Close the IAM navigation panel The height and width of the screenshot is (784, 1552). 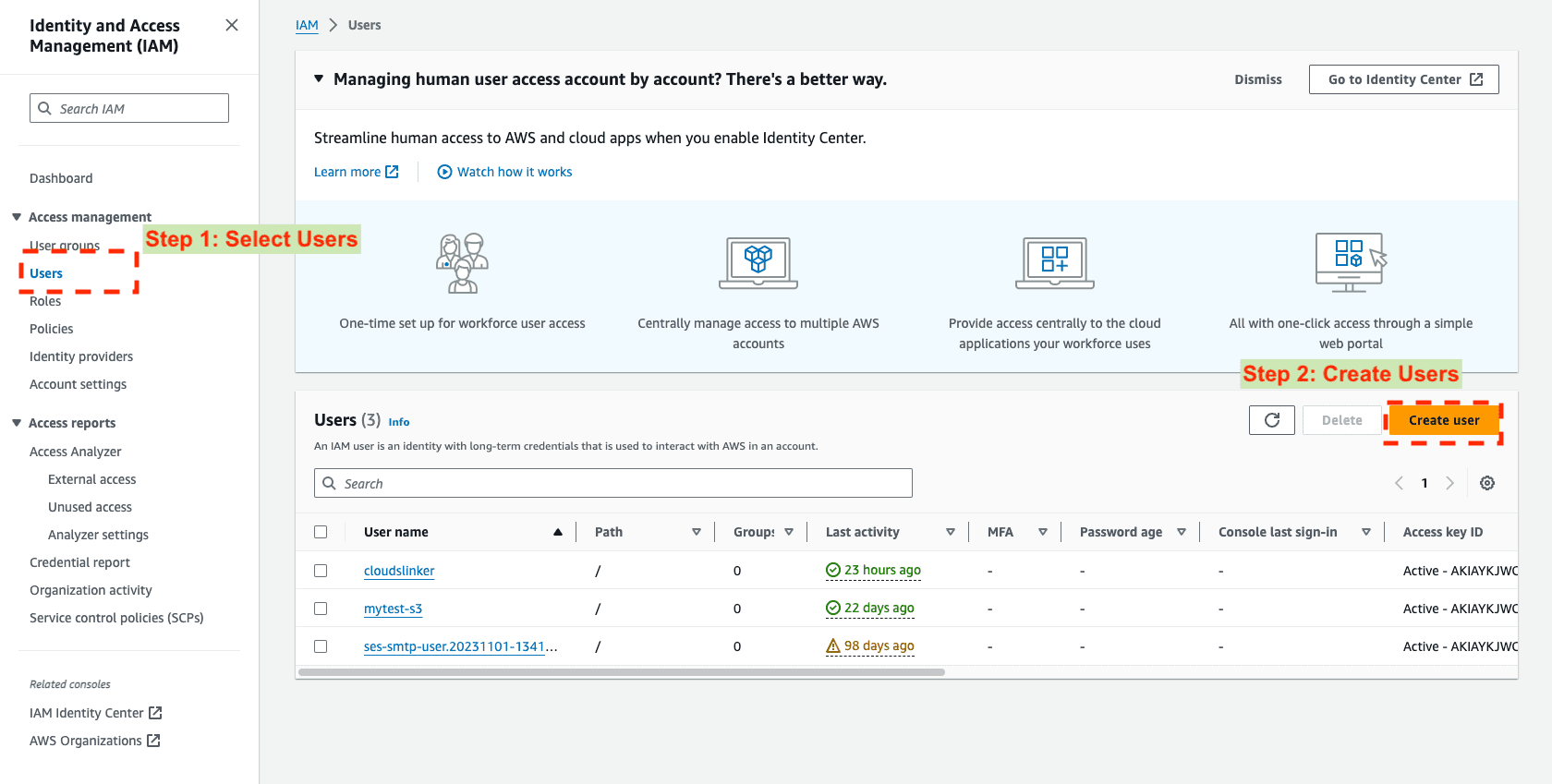tap(232, 25)
